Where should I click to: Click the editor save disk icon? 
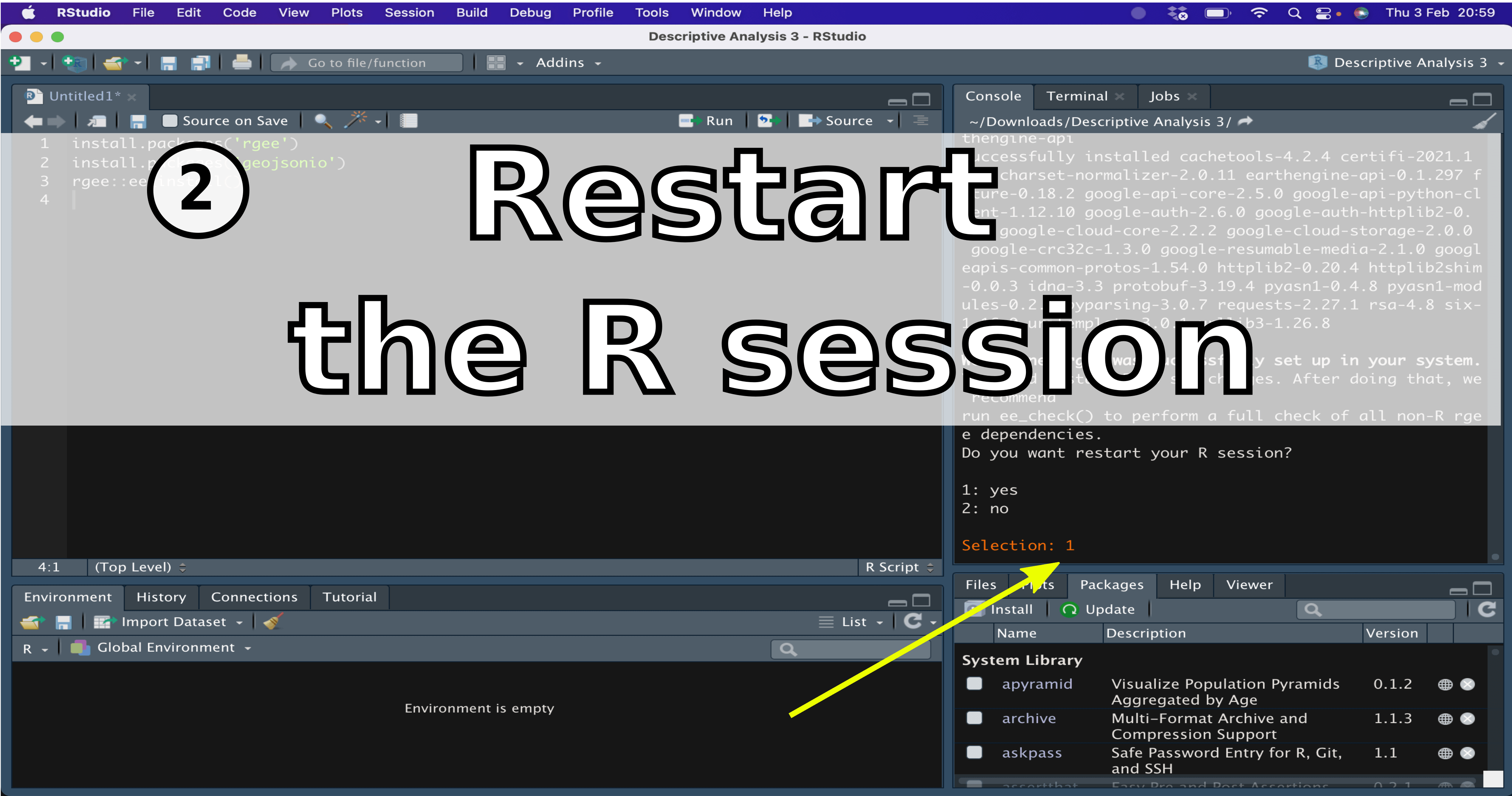138,121
